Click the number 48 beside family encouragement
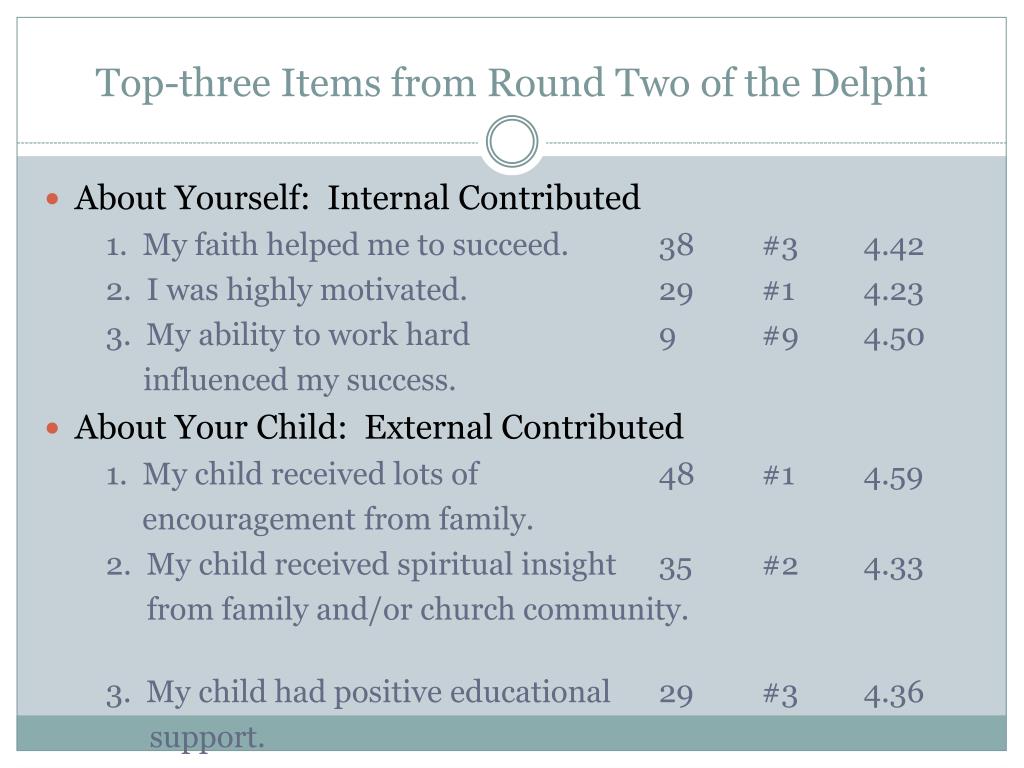Screen dimensions: 1024x768 (676, 475)
